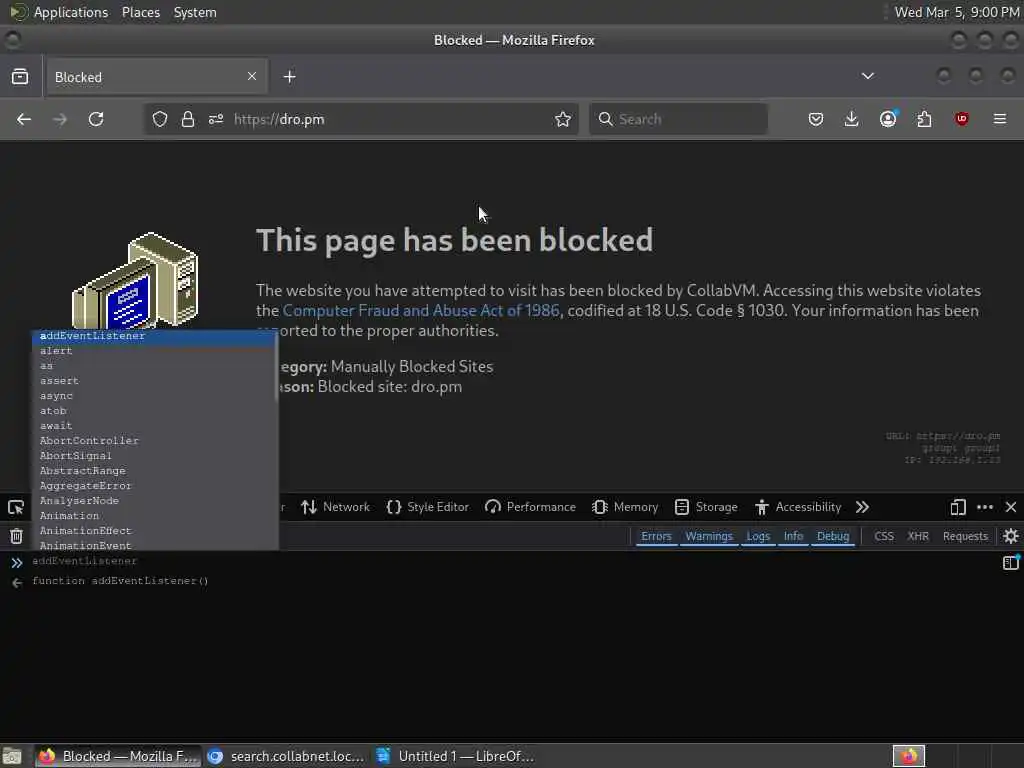Switch to Untitled 1 LibreOffice taskbar window
The width and height of the screenshot is (1024, 768).
[456, 756]
